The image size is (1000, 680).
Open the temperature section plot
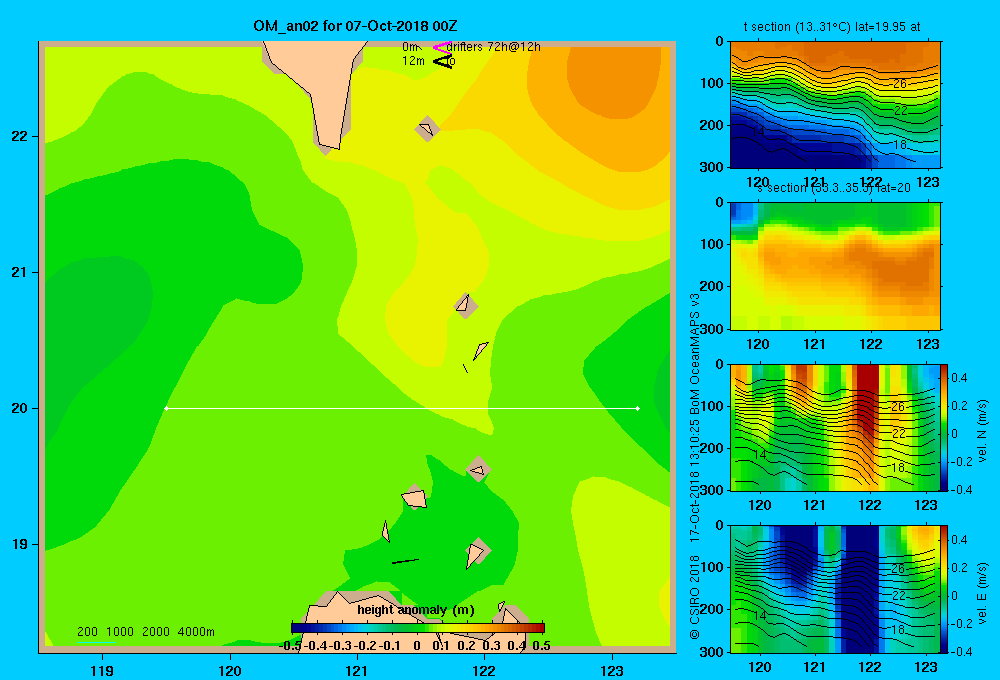835,105
